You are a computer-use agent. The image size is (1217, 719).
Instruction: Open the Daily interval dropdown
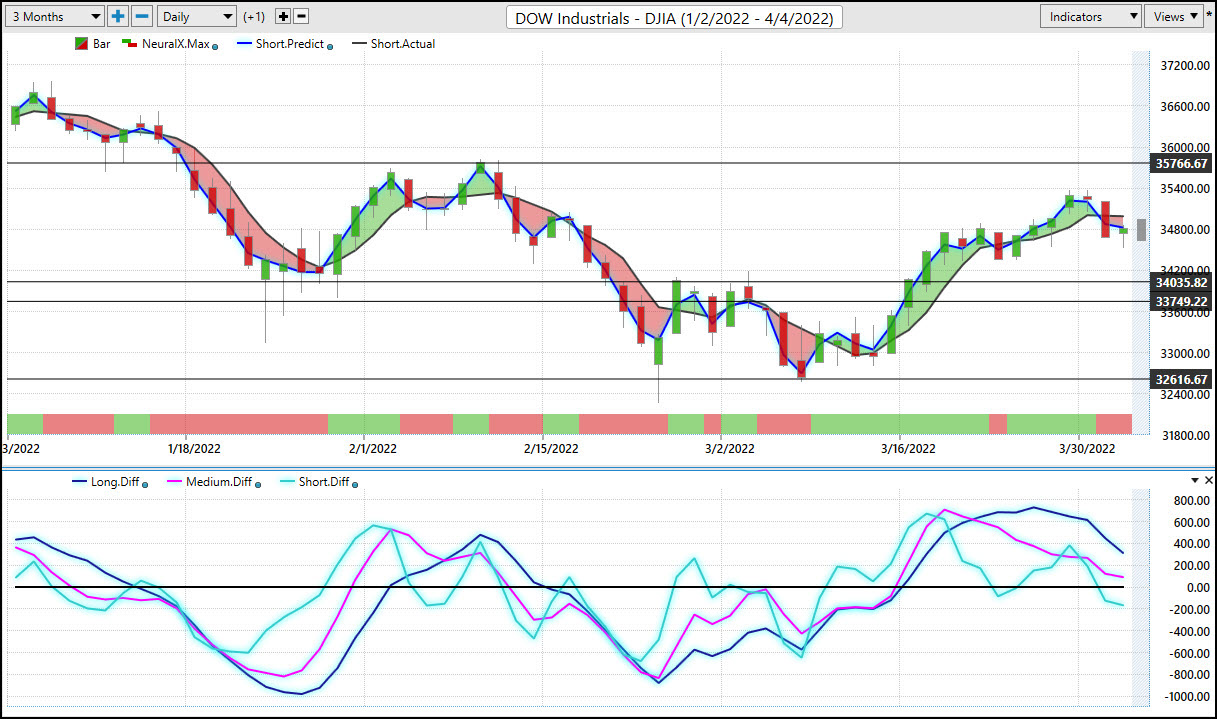[197, 16]
